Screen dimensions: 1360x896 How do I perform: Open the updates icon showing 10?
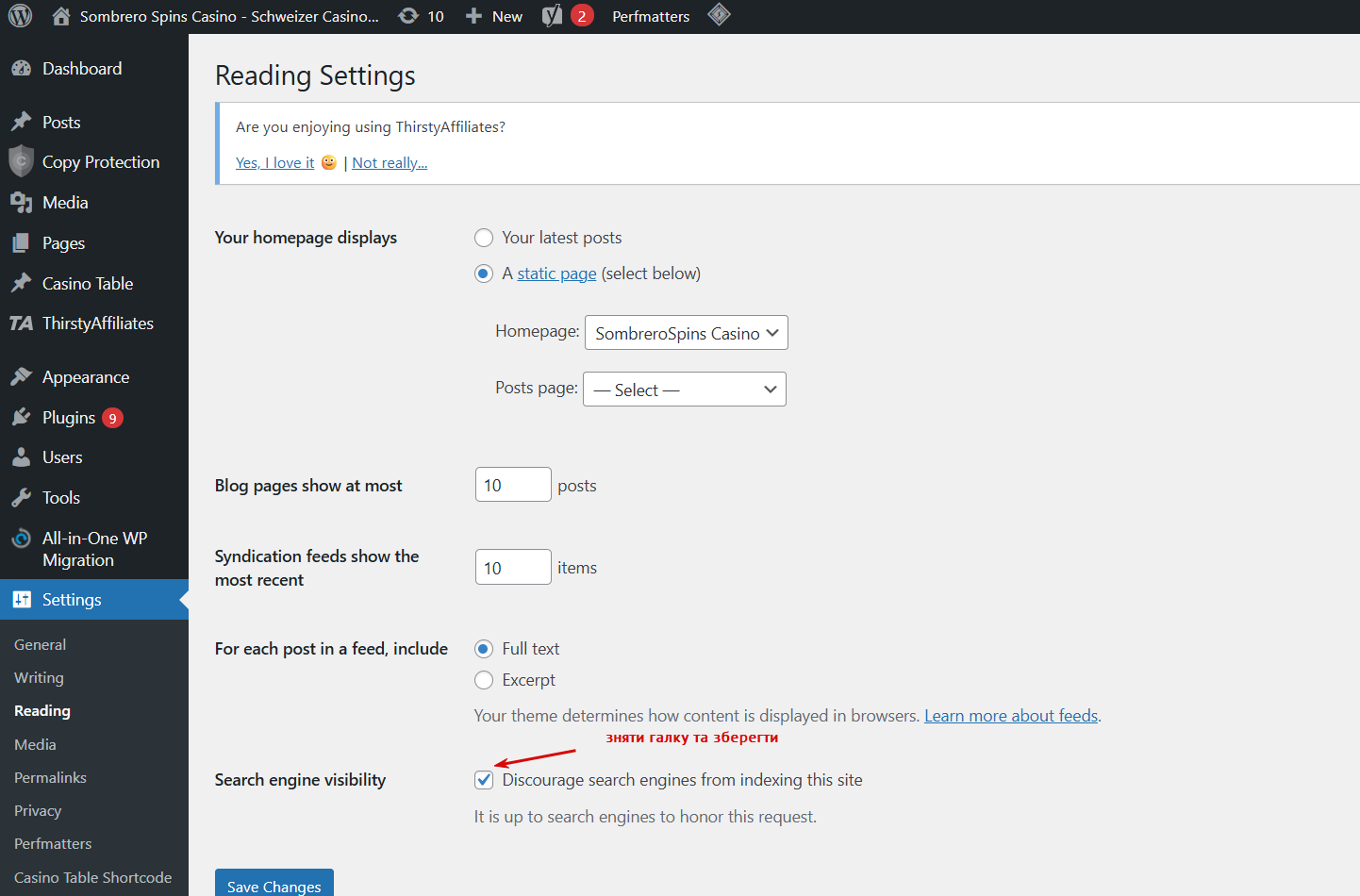408,16
